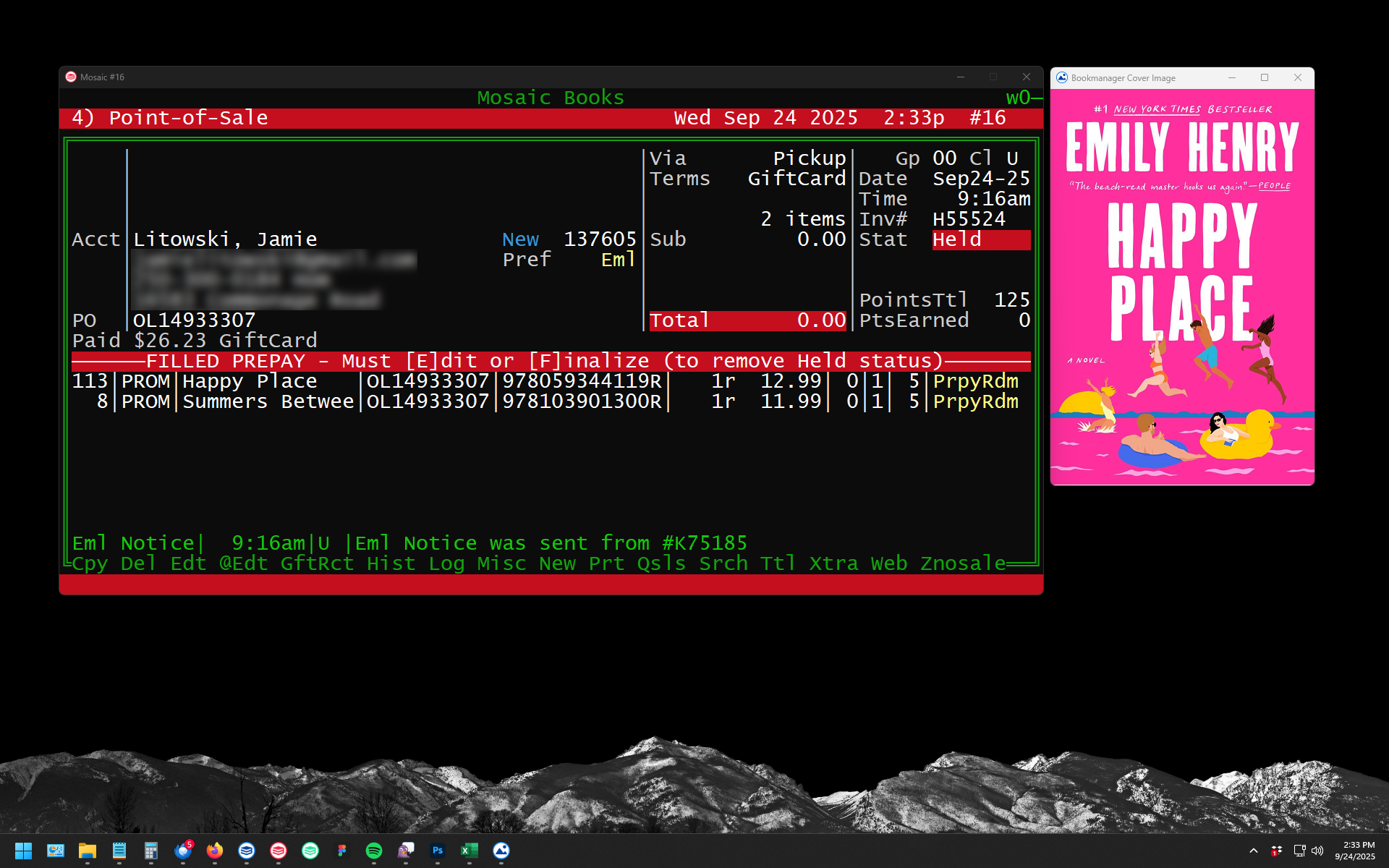
Task: Open the volume control tray icon
Action: [x=1317, y=851]
